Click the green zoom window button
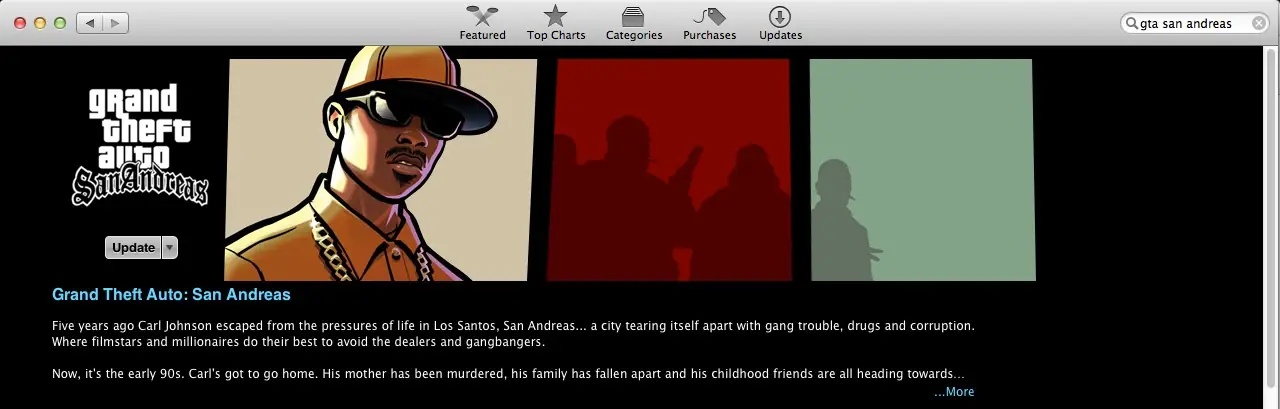 click(x=60, y=22)
